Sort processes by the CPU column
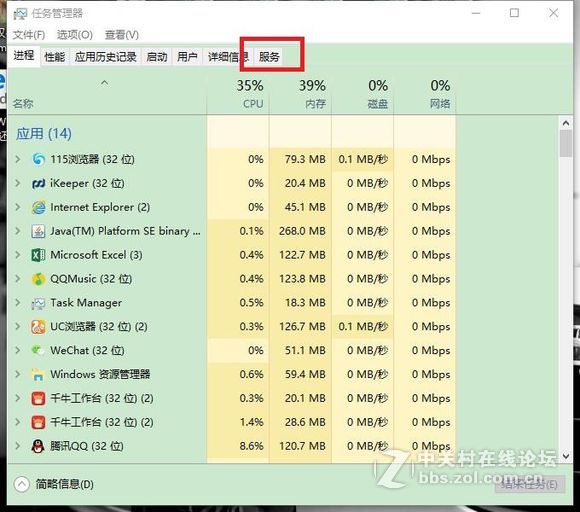Viewport: 580px width, 512px height. tap(238, 94)
